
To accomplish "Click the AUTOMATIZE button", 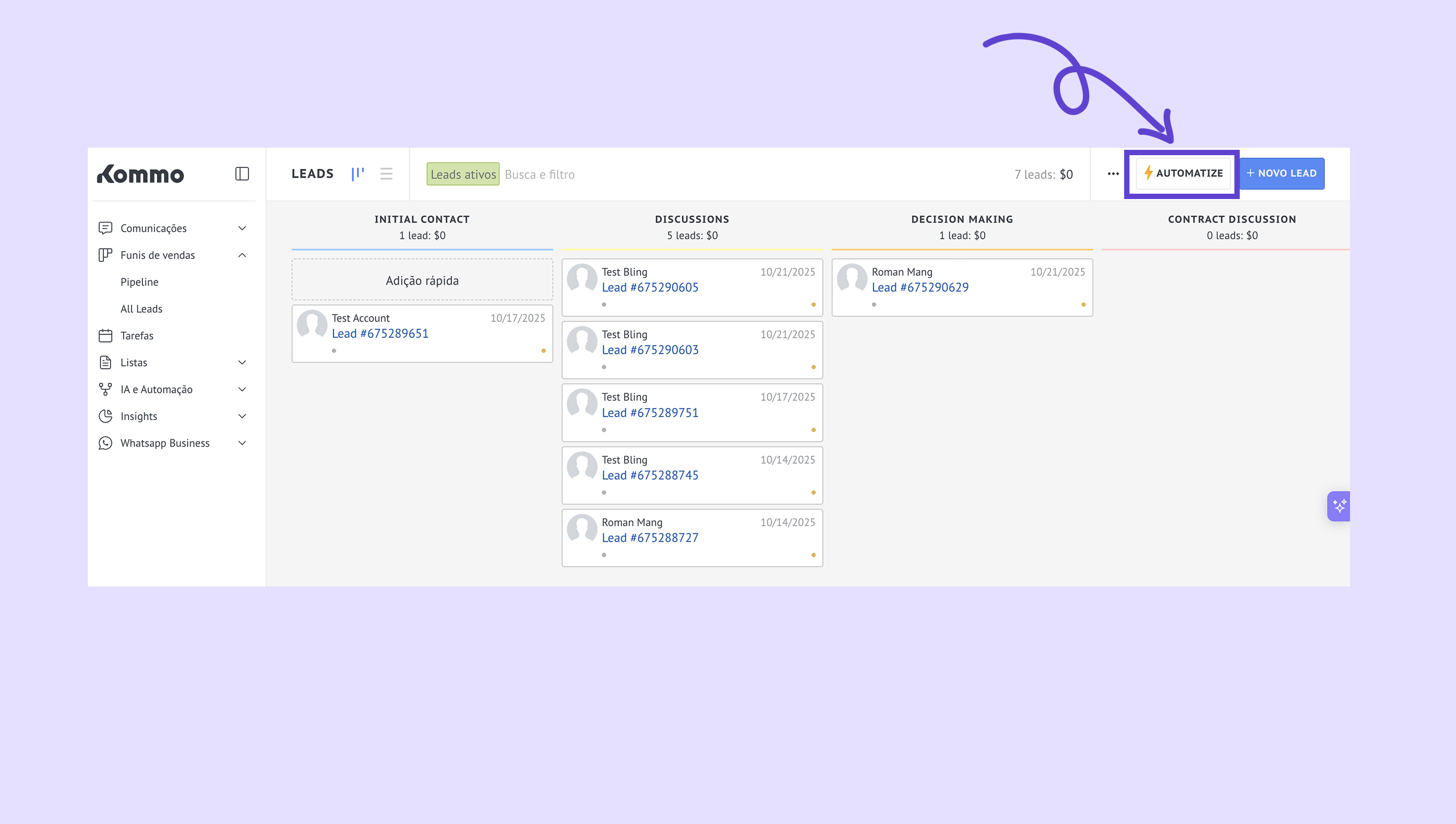I will (1182, 173).
